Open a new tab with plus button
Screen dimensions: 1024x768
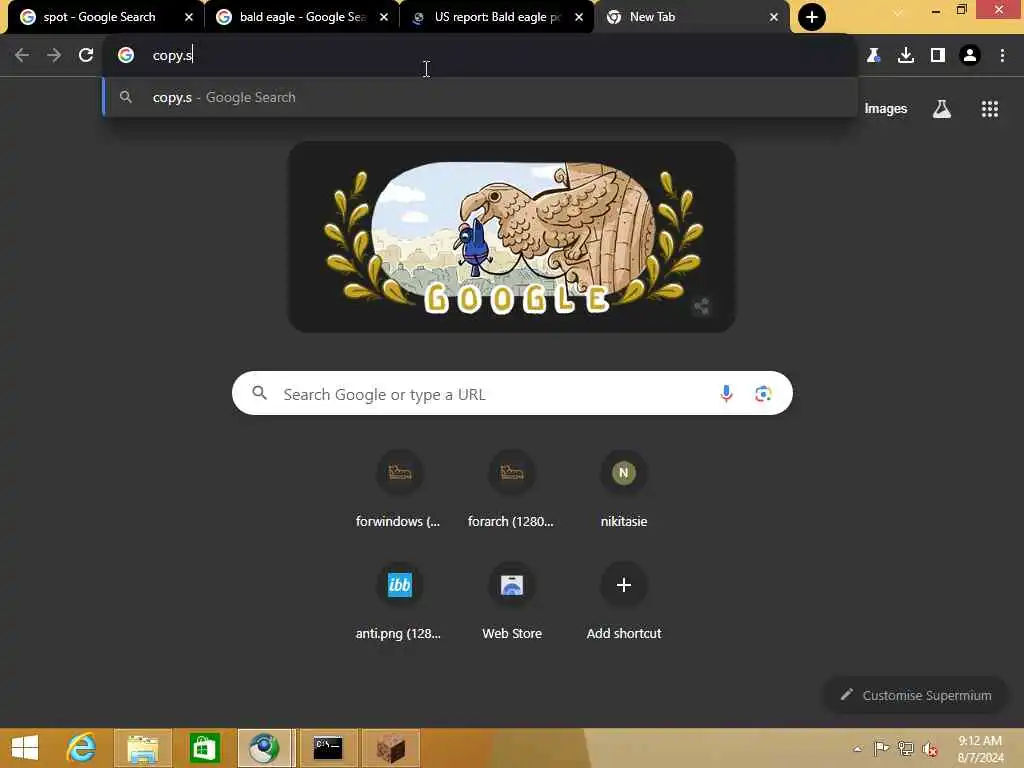coord(812,17)
